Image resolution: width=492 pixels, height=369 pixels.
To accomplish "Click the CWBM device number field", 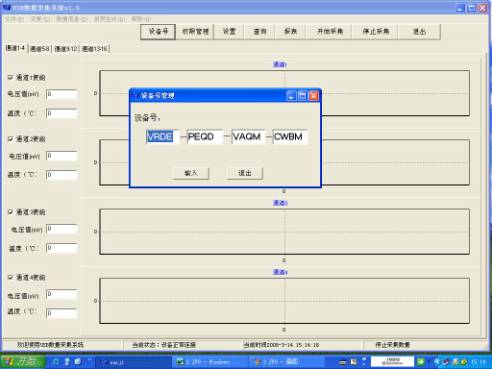I will (290, 136).
